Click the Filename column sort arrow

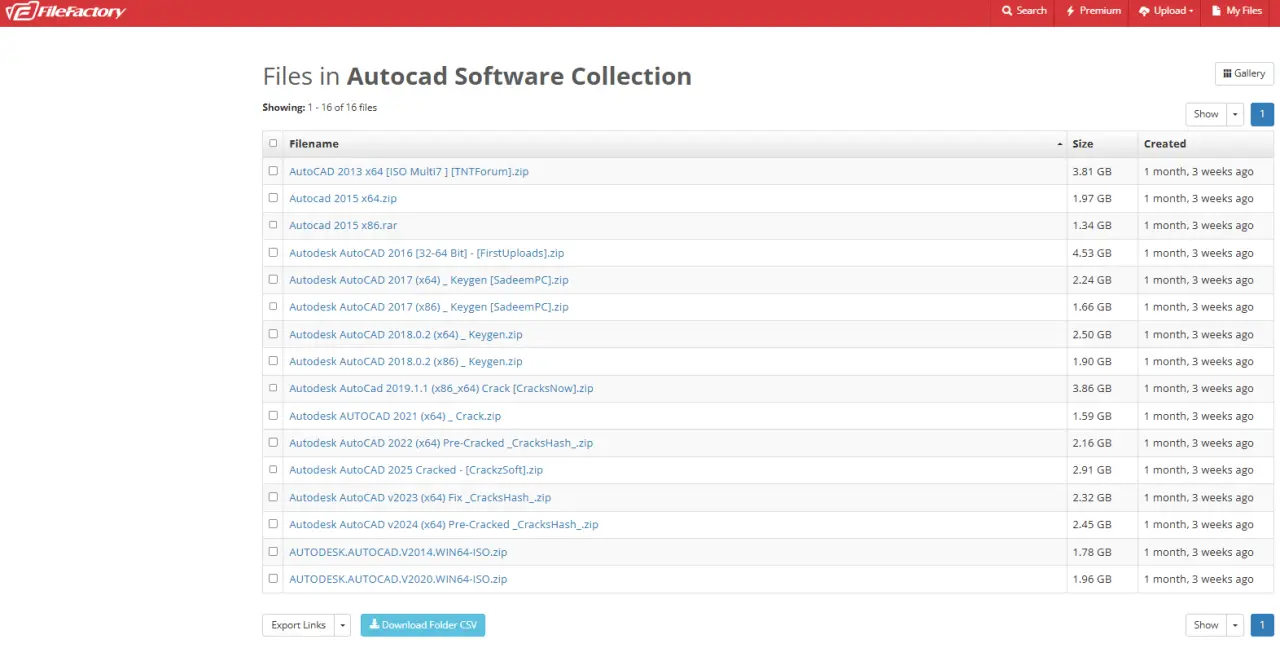click(x=1060, y=144)
